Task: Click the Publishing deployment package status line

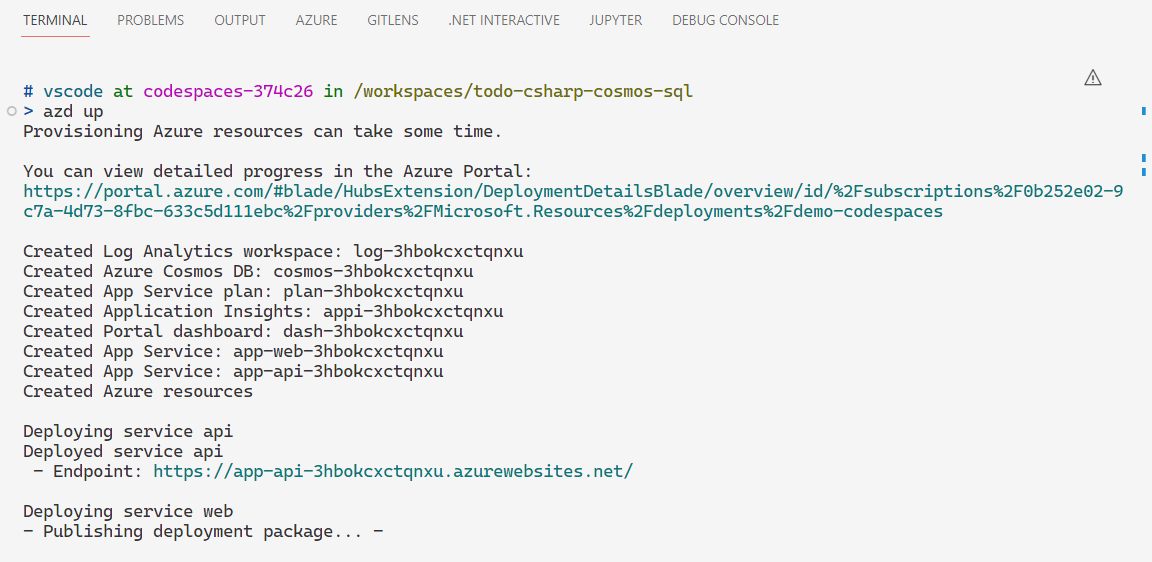Action: click(x=204, y=531)
